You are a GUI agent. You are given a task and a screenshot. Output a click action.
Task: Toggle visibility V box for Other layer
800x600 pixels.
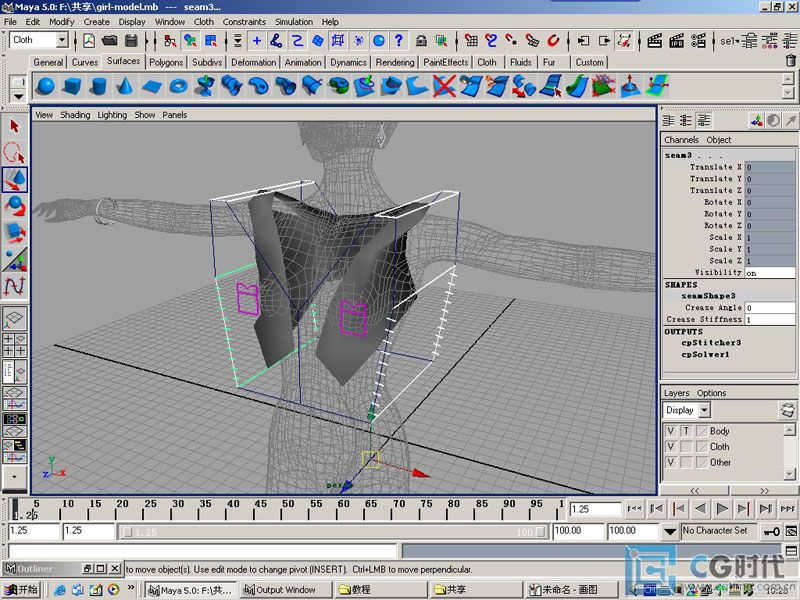pyautogui.click(x=671, y=463)
